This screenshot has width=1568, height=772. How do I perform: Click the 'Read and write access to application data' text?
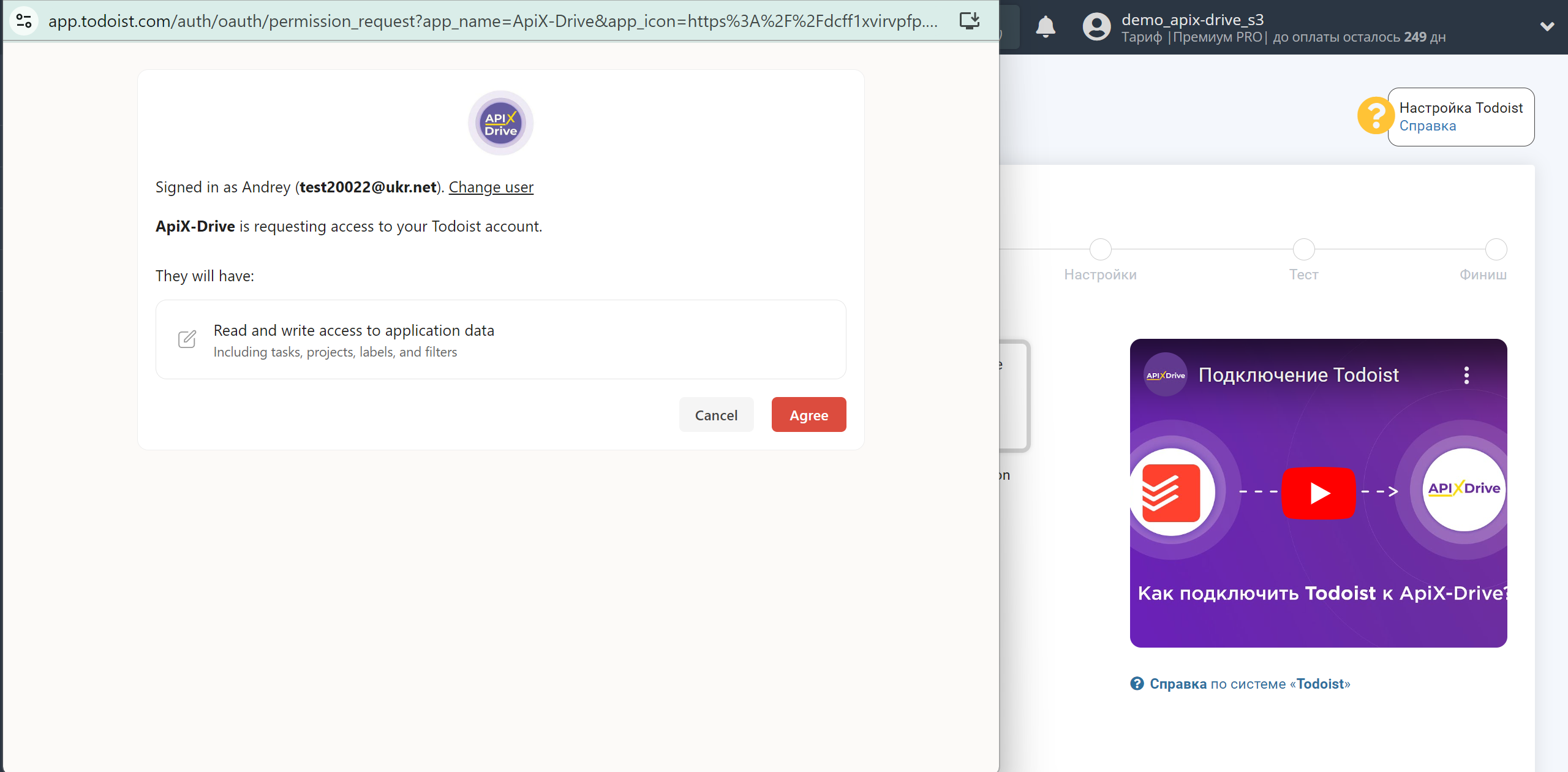354,331
